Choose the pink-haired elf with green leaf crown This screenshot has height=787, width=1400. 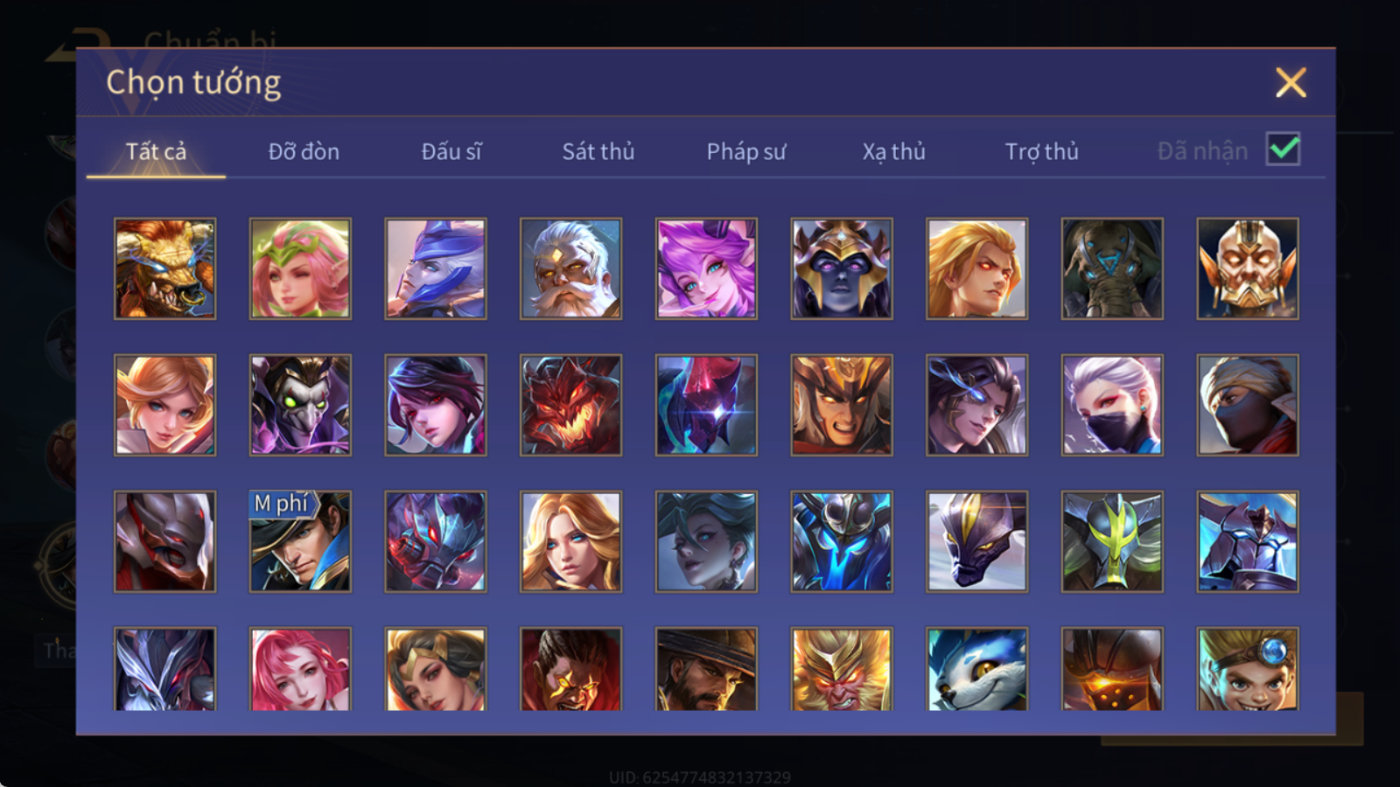[x=300, y=269]
